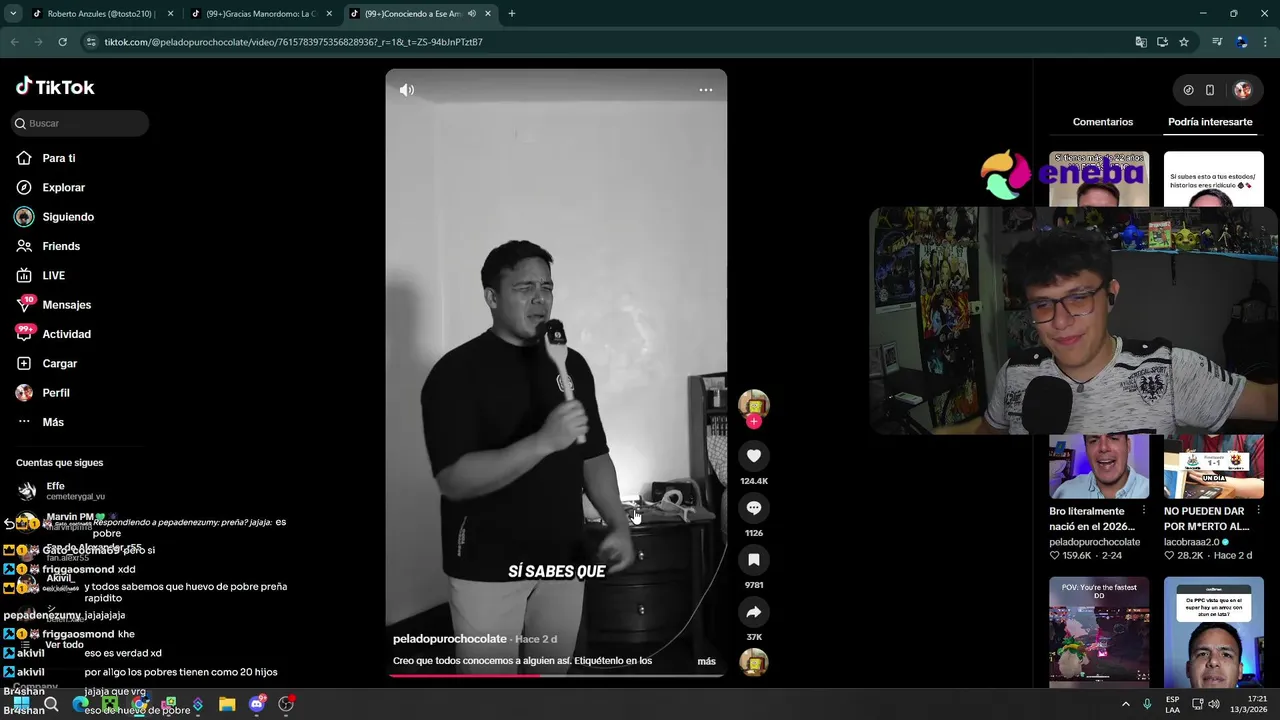Open the Siguiendo feed
Screen dimensions: 1280x720
click(67, 217)
